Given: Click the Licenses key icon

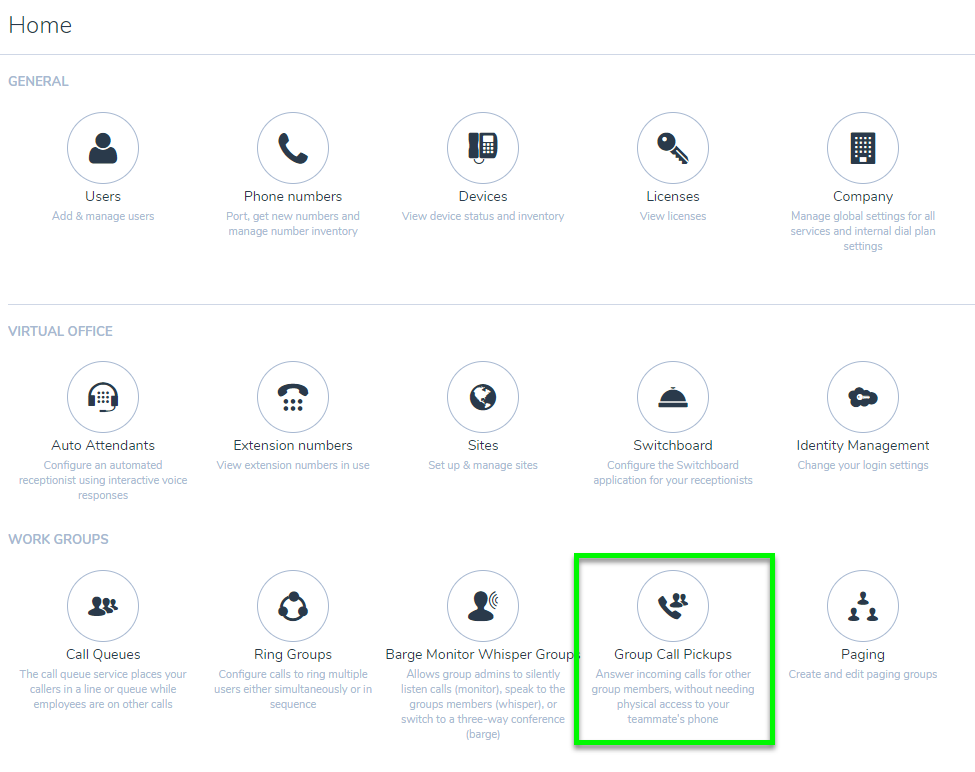Looking at the screenshot, I should click(x=673, y=148).
